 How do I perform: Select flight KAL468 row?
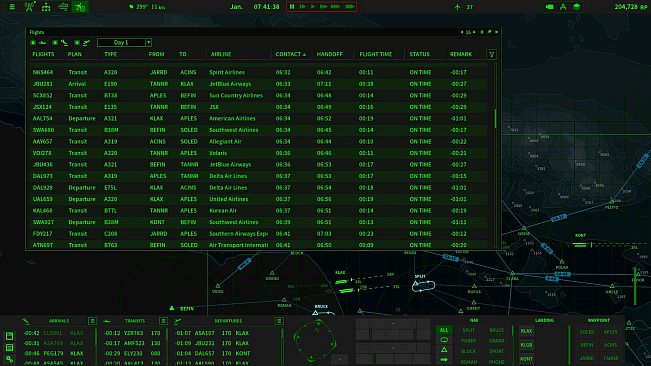point(258,210)
